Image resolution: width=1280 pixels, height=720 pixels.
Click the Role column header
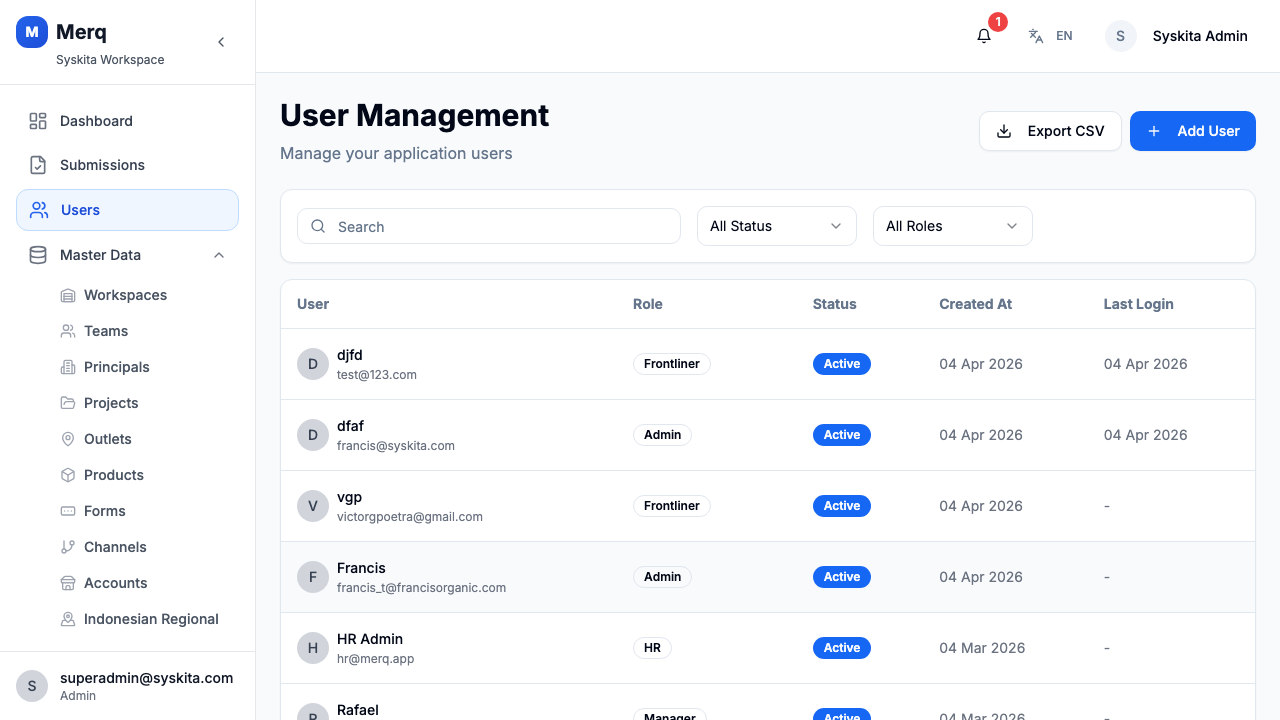[648, 304]
